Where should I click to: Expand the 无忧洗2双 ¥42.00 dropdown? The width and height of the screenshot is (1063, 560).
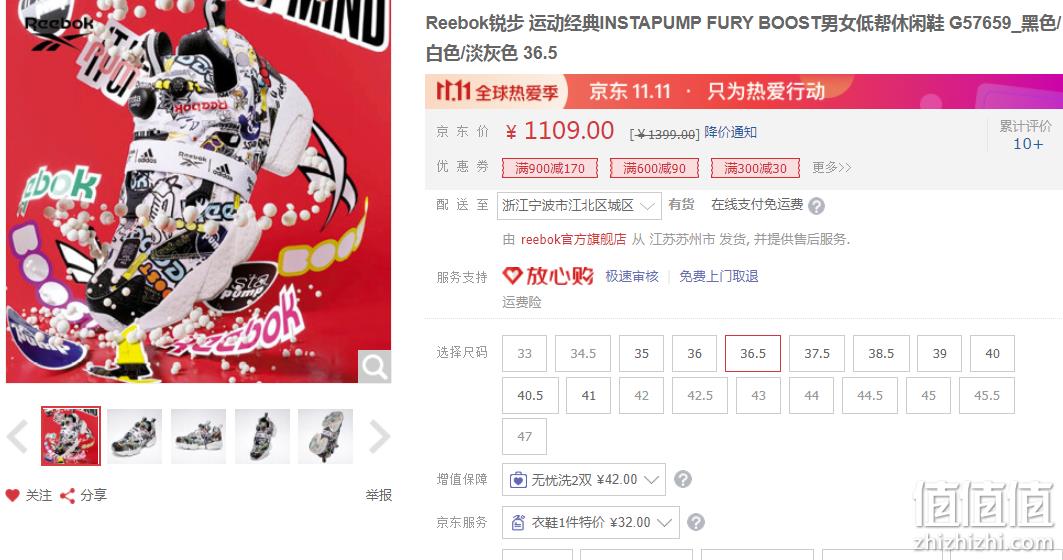(x=584, y=479)
